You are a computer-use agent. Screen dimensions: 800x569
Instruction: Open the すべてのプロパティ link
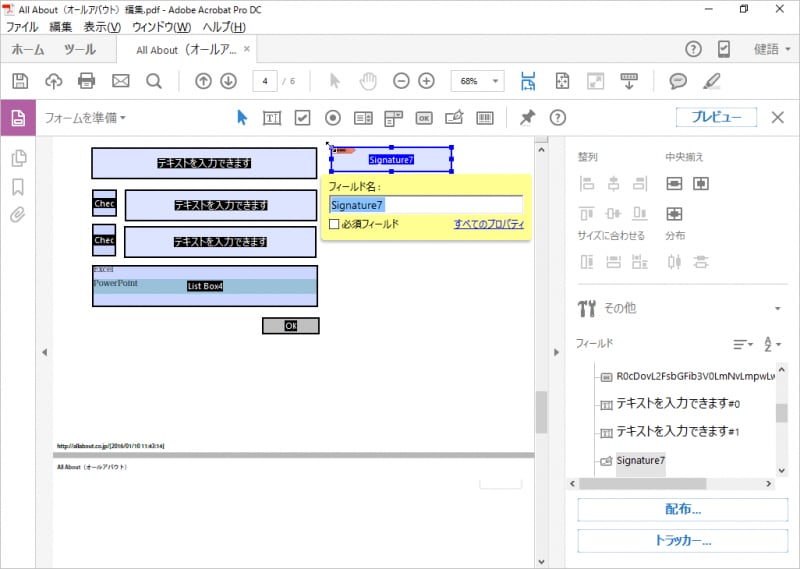[488, 224]
